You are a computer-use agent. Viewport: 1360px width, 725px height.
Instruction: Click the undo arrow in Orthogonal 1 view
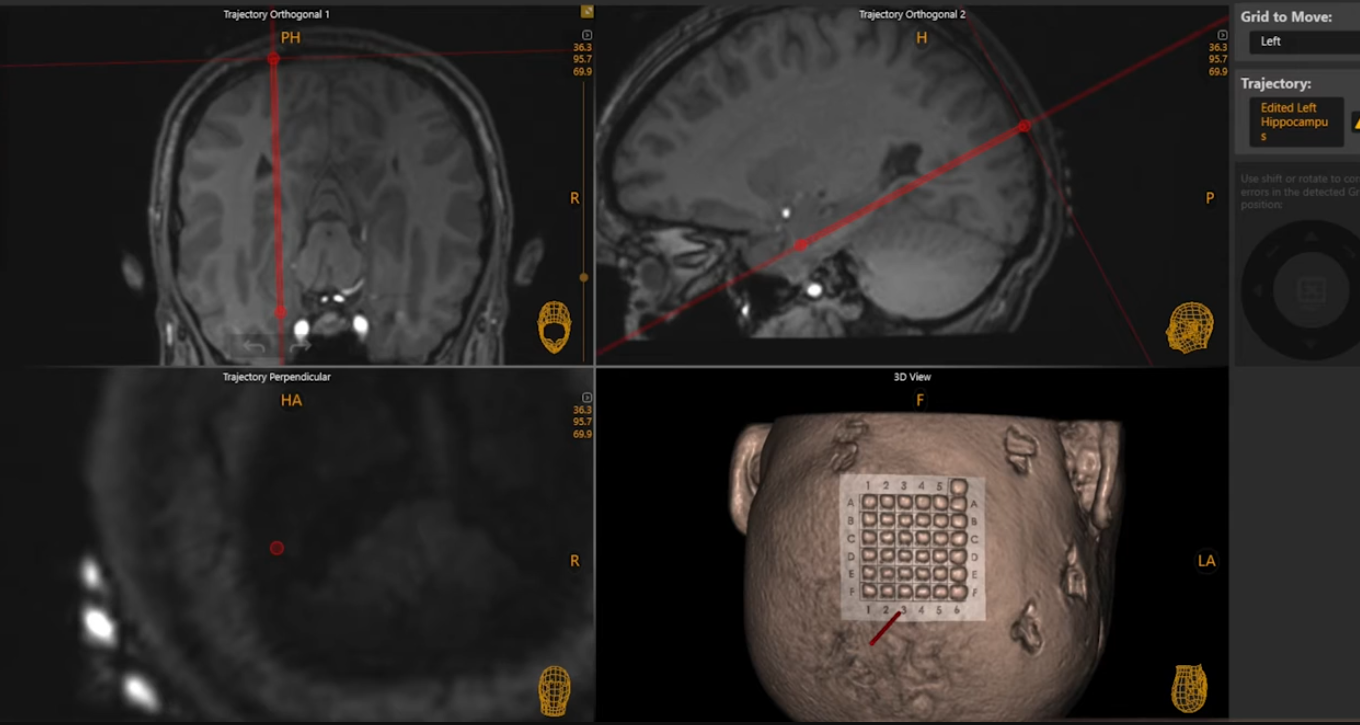pyautogui.click(x=254, y=347)
